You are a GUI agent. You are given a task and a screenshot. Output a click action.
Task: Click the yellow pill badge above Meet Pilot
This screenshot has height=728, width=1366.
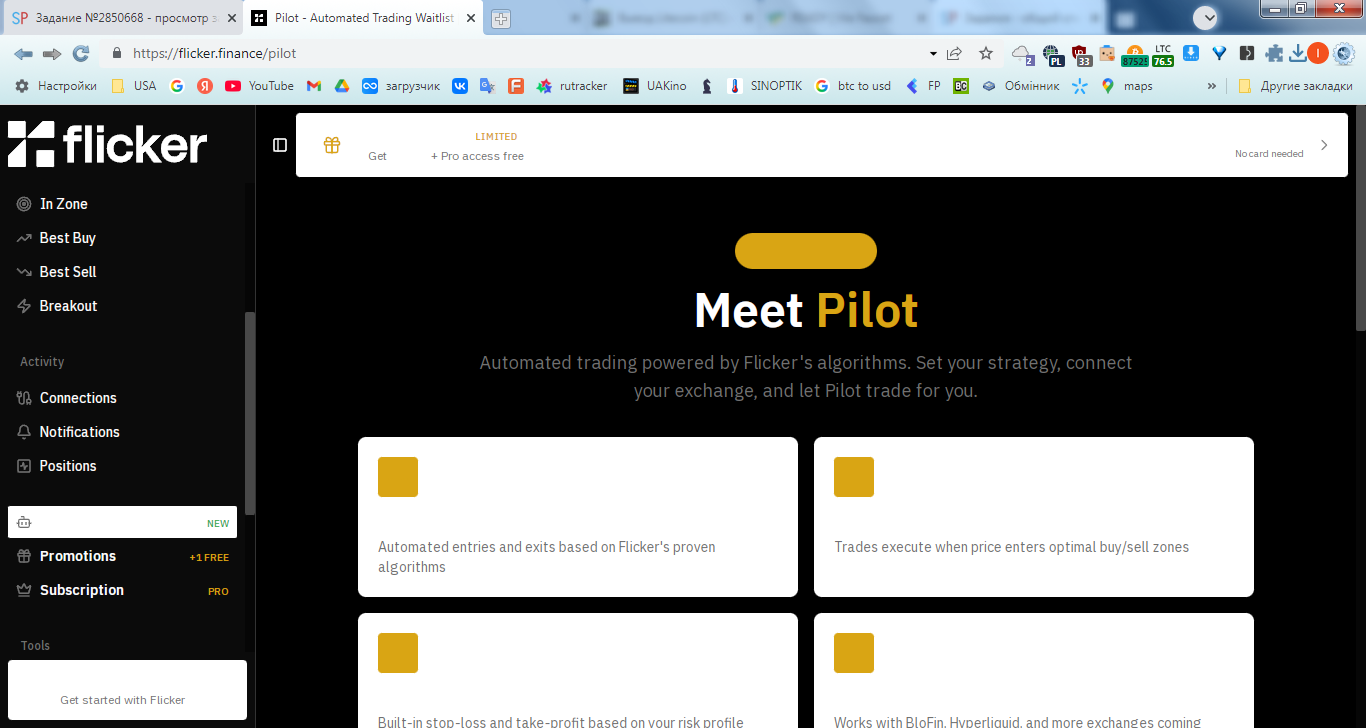[806, 251]
